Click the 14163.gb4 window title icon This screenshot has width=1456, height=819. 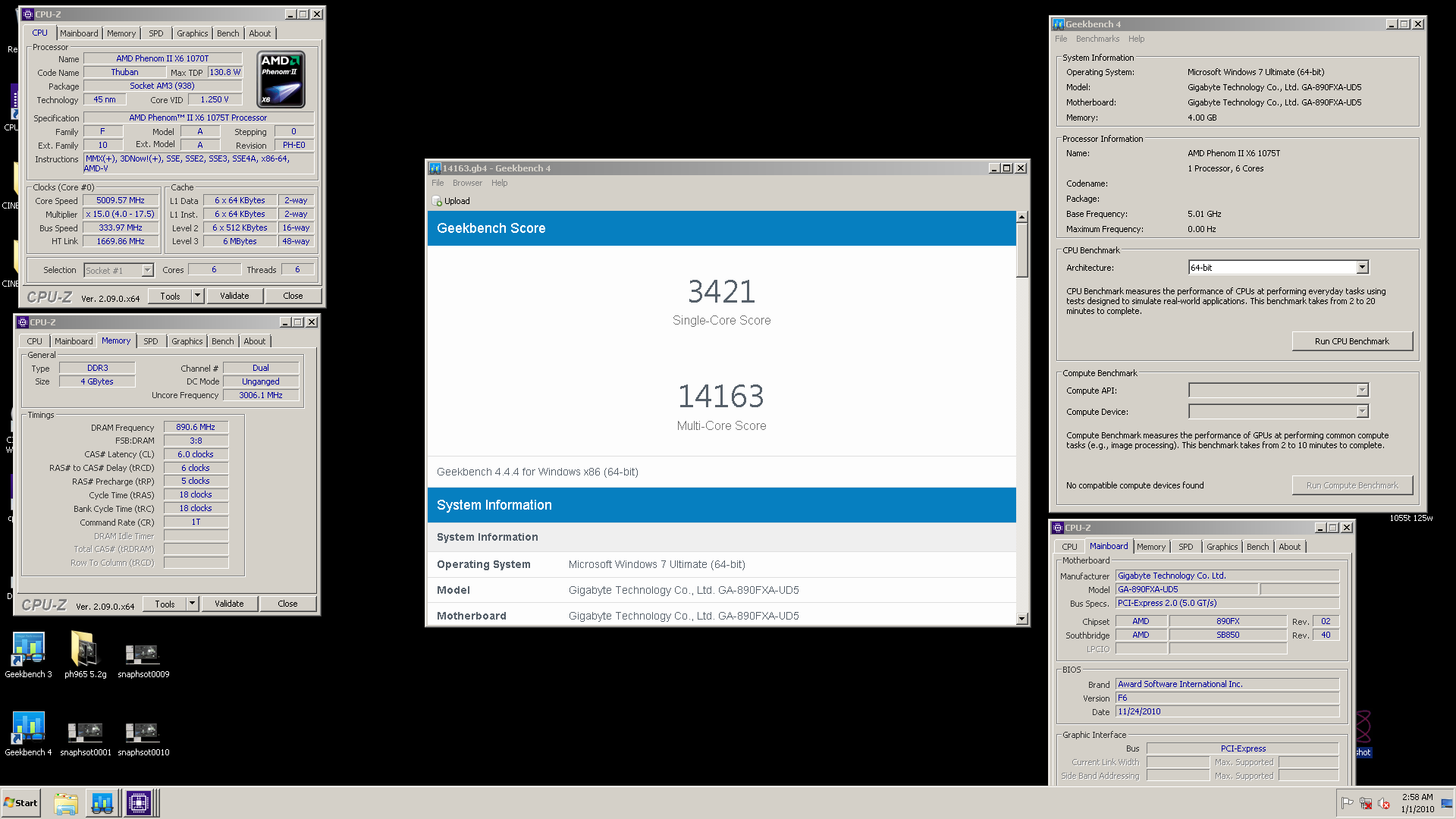point(435,168)
